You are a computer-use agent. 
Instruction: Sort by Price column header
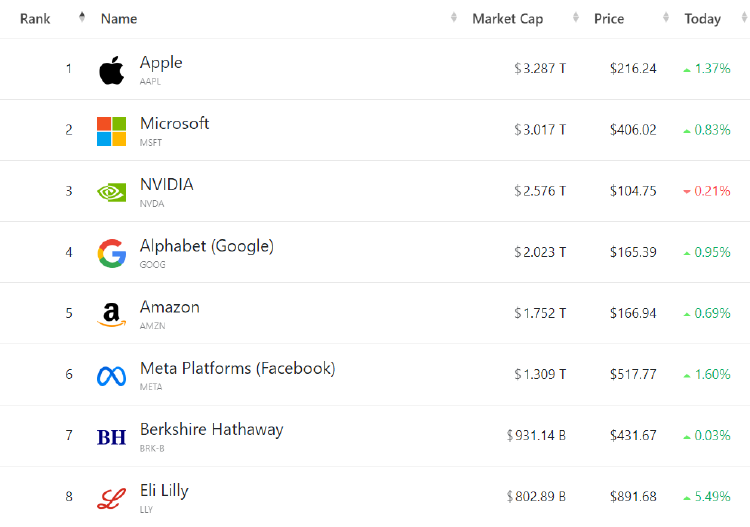coord(609,19)
